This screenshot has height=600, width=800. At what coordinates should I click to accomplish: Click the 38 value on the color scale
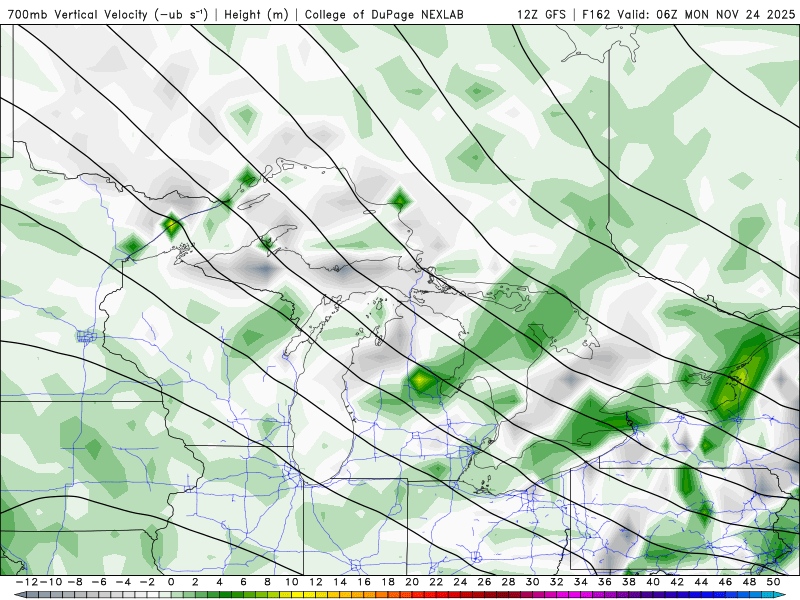[x=629, y=582]
